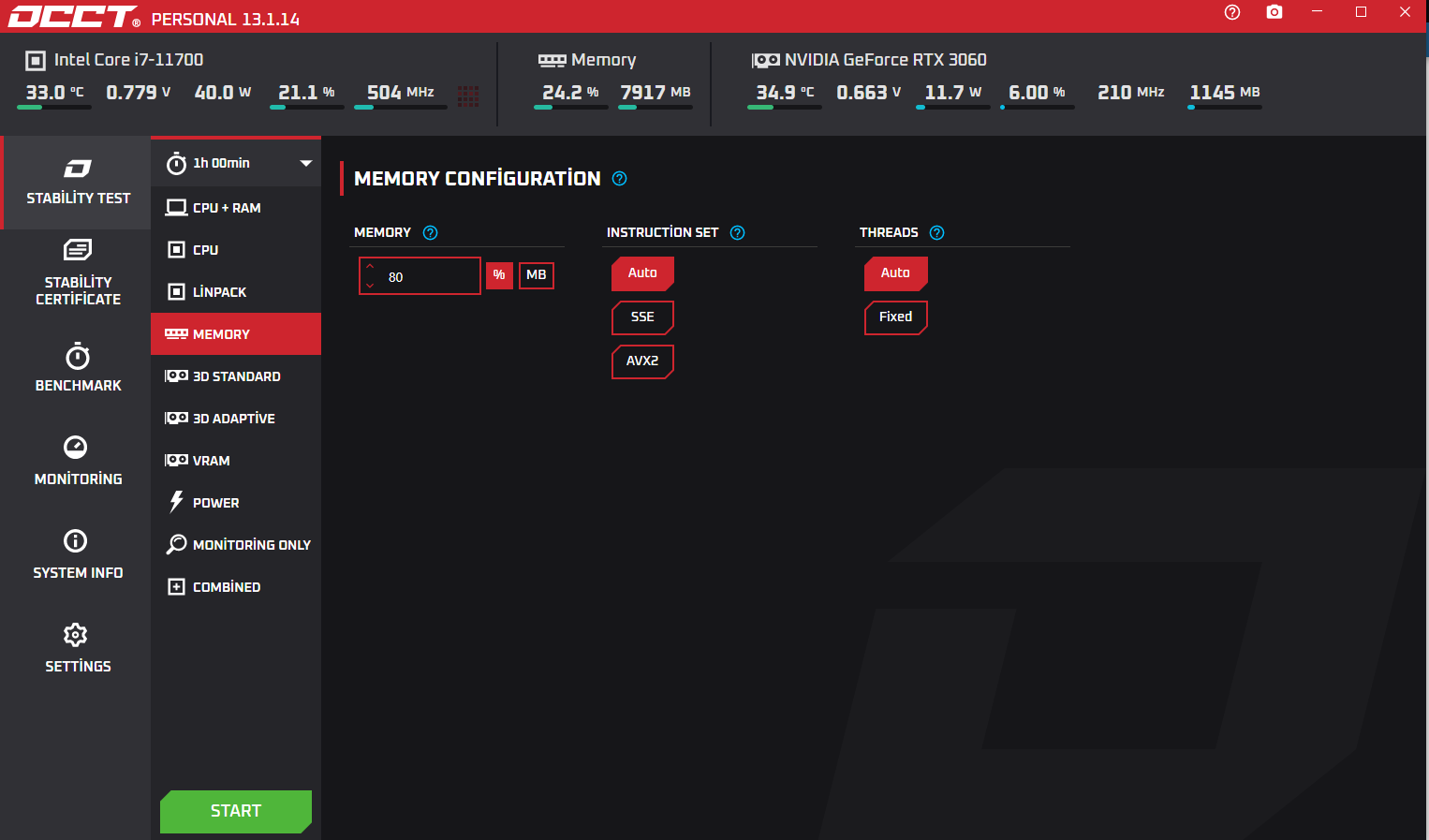
Task: Select the Combined test
Action: point(236,587)
